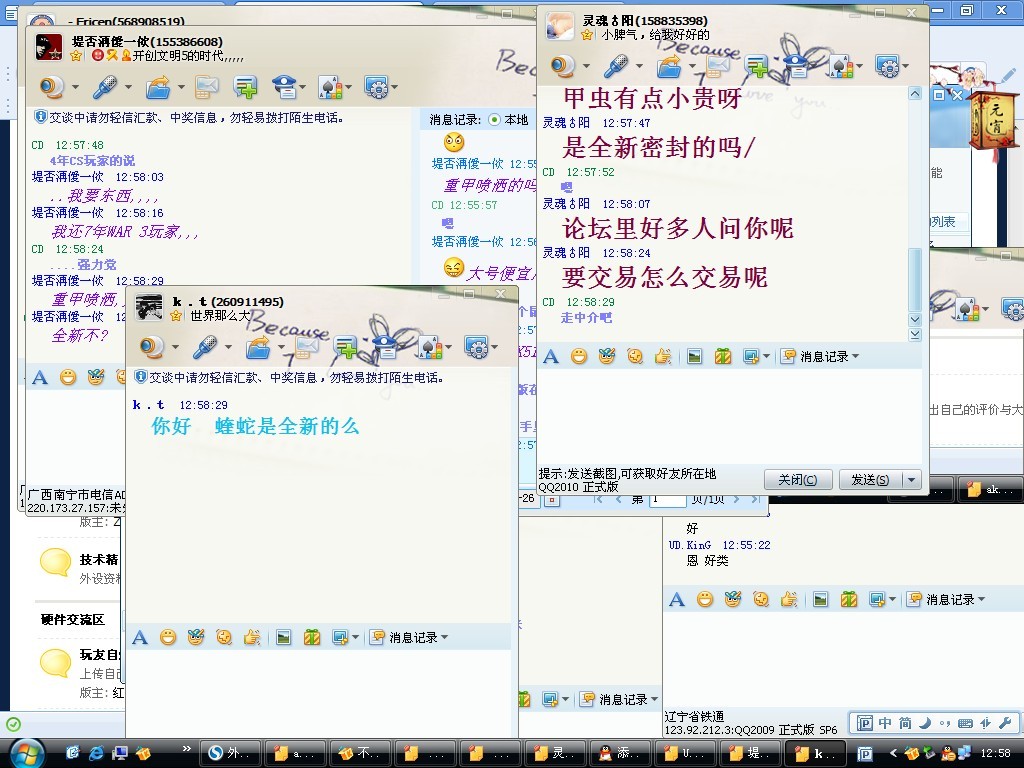This screenshot has width=1024, height=768.
Task: Start voice chat in 堤否涌偻一依 window
Action: pos(104,87)
